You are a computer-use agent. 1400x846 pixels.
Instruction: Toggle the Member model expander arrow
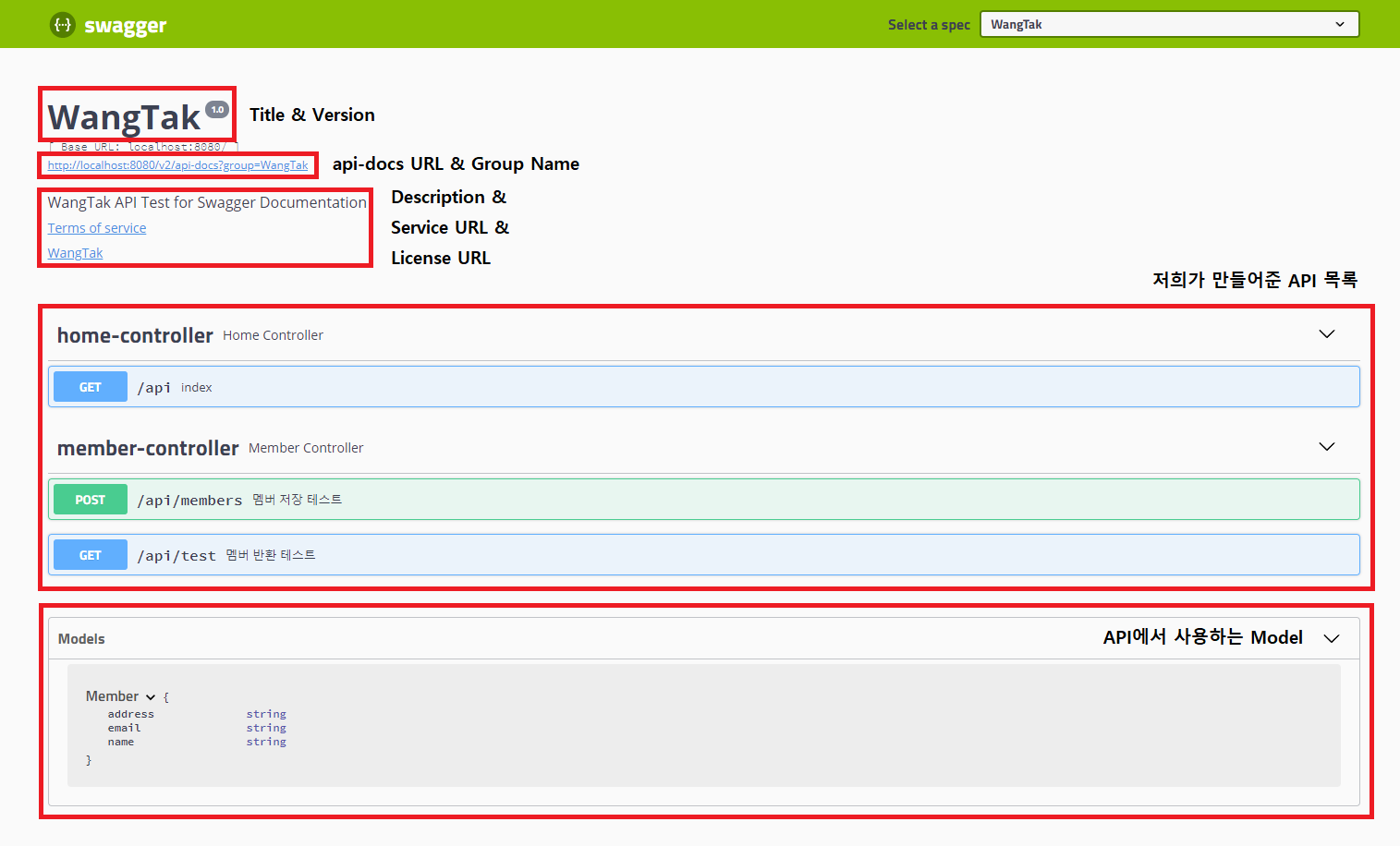pyautogui.click(x=150, y=697)
